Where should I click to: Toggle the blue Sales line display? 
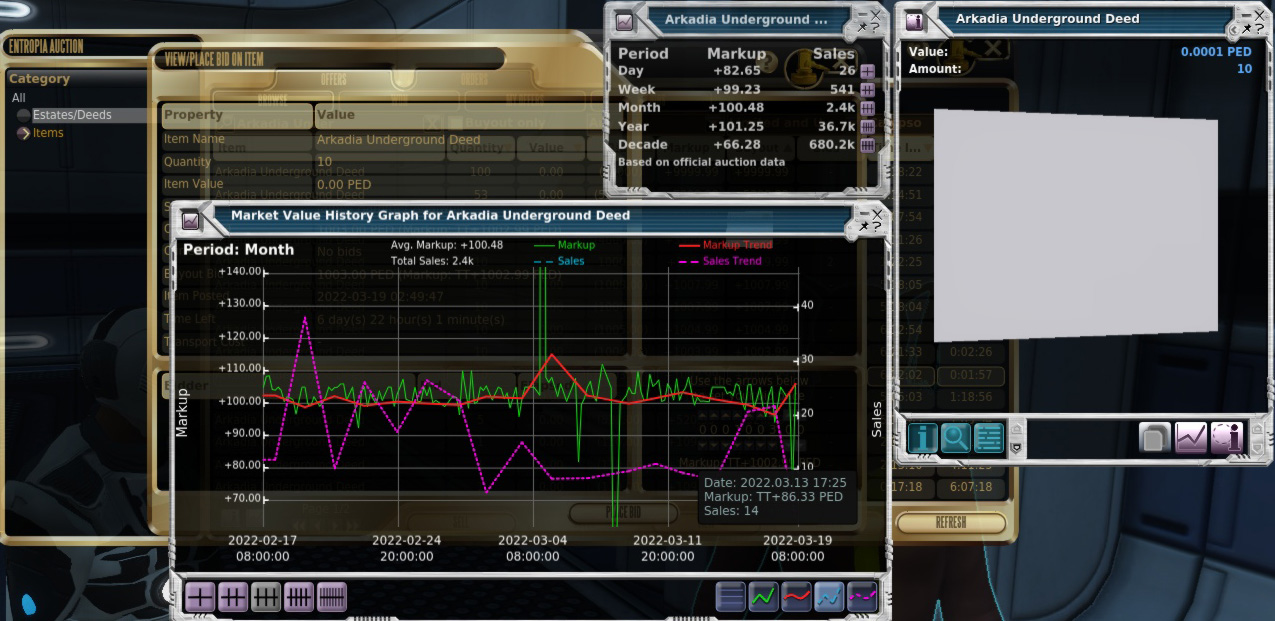(x=829, y=597)
